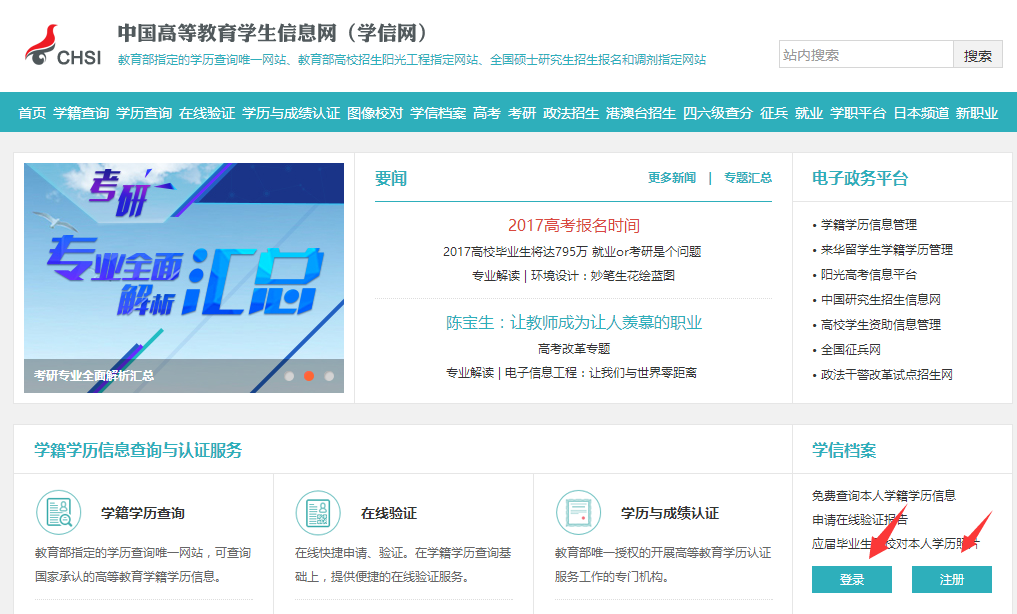The height and width of the screenshot is (614, 1017).
Task: Open the 高考改革专题 link
Action: coord(574,349)
